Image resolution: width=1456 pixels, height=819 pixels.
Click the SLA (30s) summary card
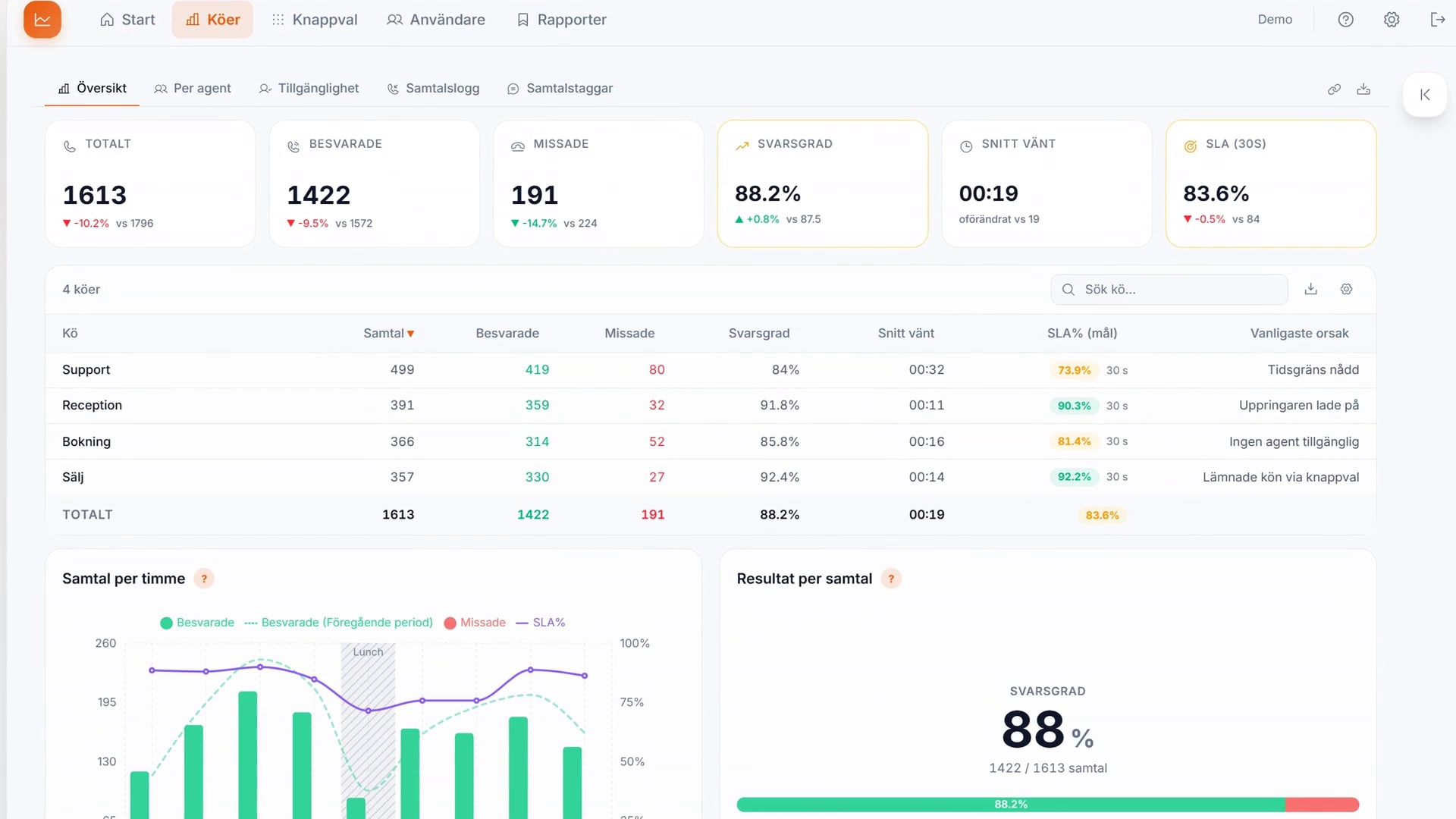pos(1271,184)
